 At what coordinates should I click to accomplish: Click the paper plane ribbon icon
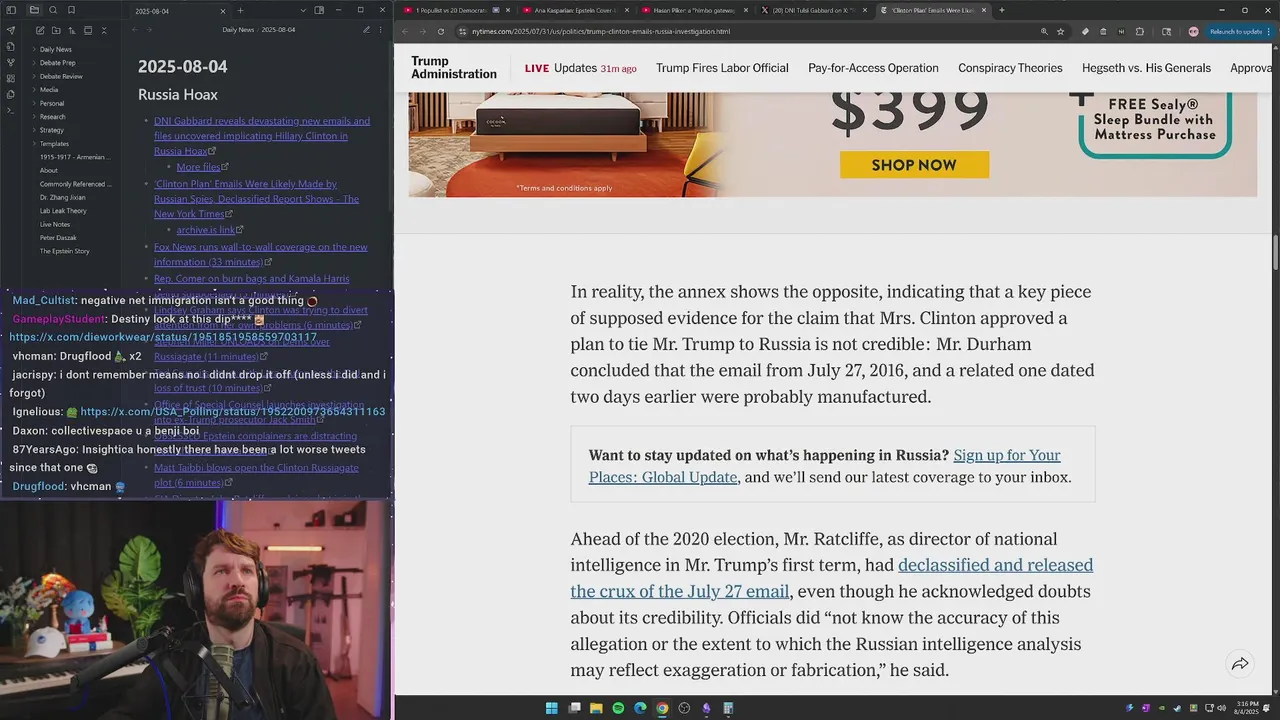pyautogui.click(x=11, y=30)
